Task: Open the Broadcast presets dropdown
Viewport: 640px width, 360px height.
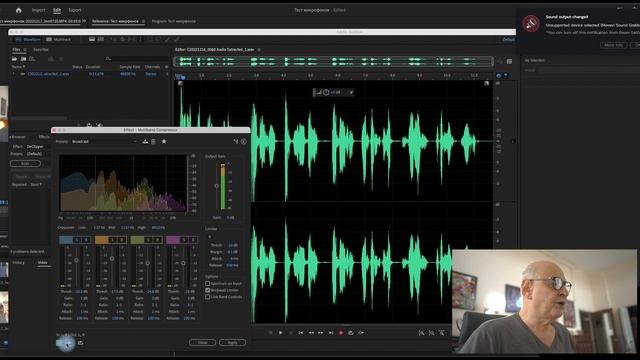Action: tap(104, 142)
